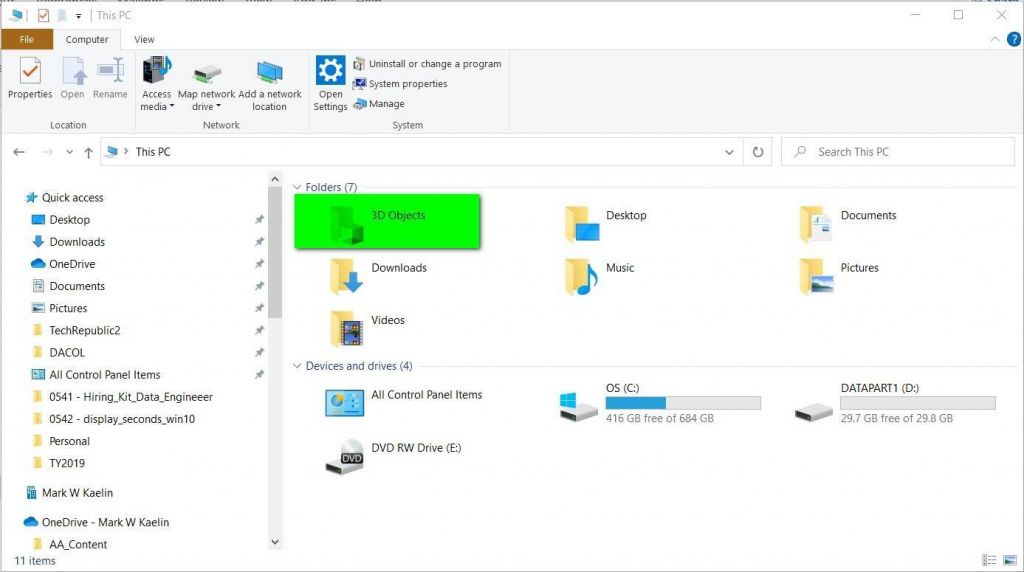Click Add a network location
The image size is (1024, 572).
pyautogui.click(x=269, y=85)
